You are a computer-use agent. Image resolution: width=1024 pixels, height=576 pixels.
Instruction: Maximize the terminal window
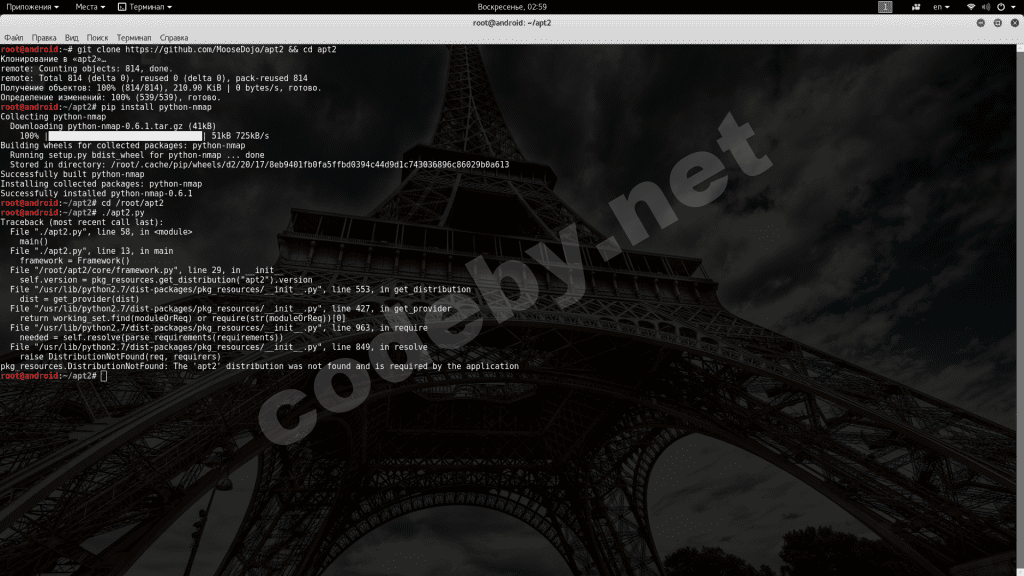click(998, 23)
